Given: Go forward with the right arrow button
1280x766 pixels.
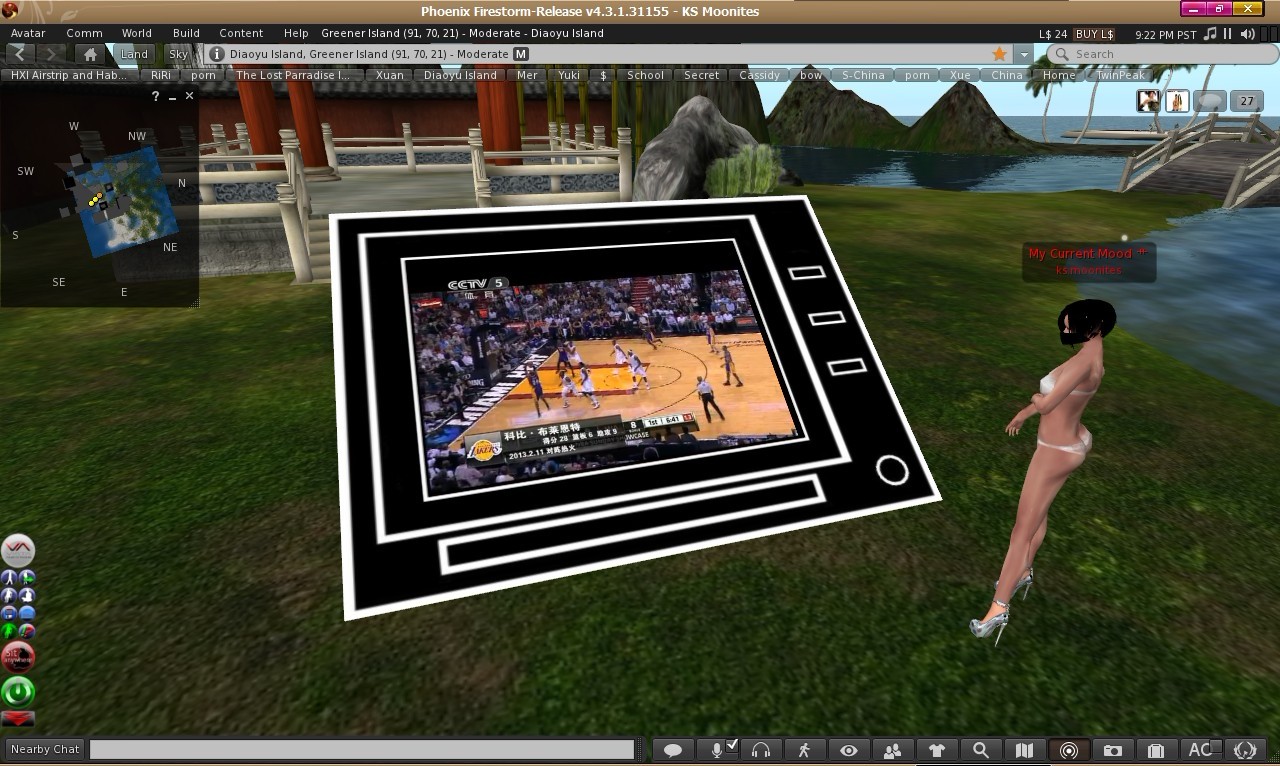Looking at the screenshot, I should click(x=51, y=54).
